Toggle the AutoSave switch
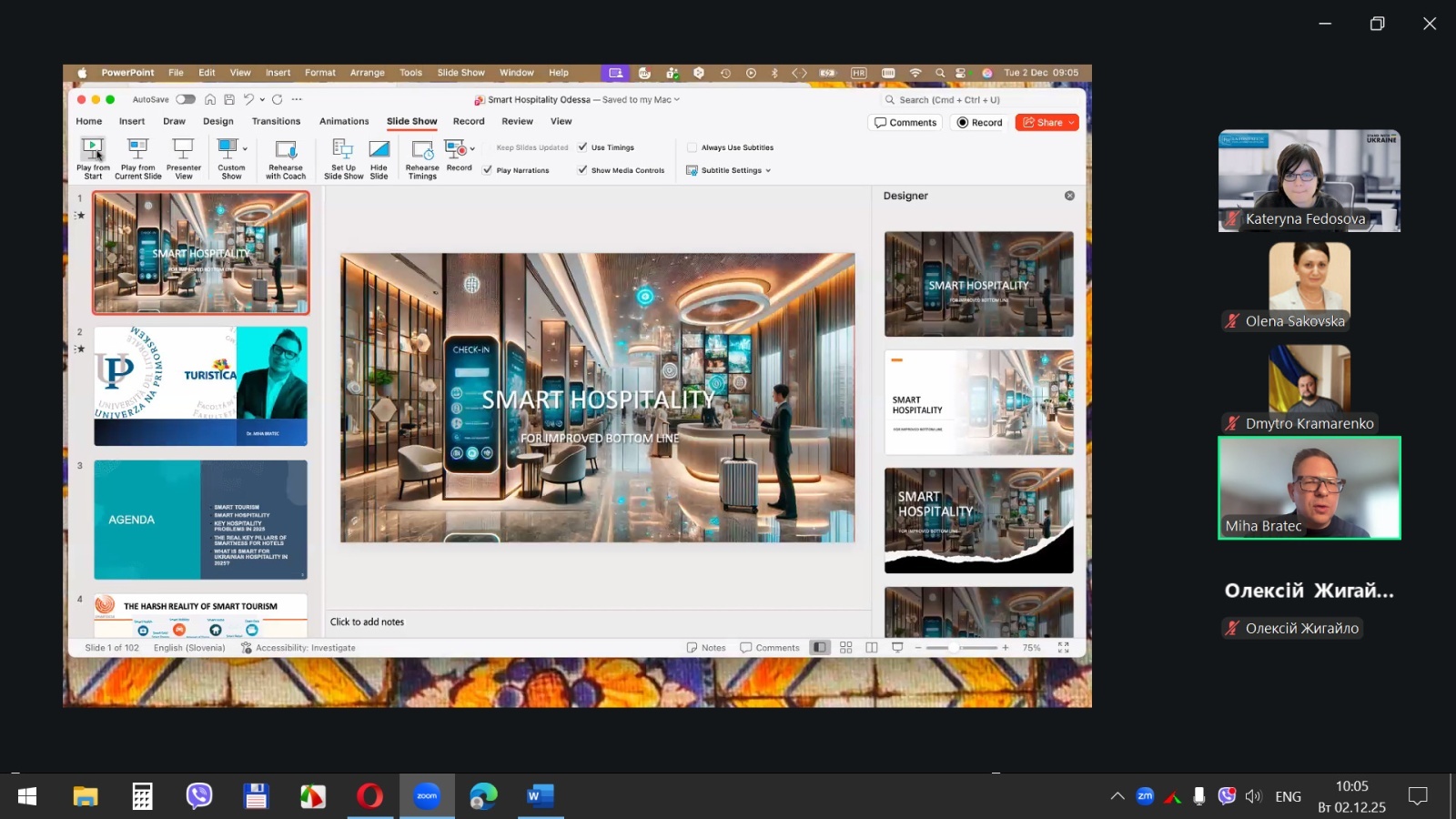 click(x=186, y=99)
